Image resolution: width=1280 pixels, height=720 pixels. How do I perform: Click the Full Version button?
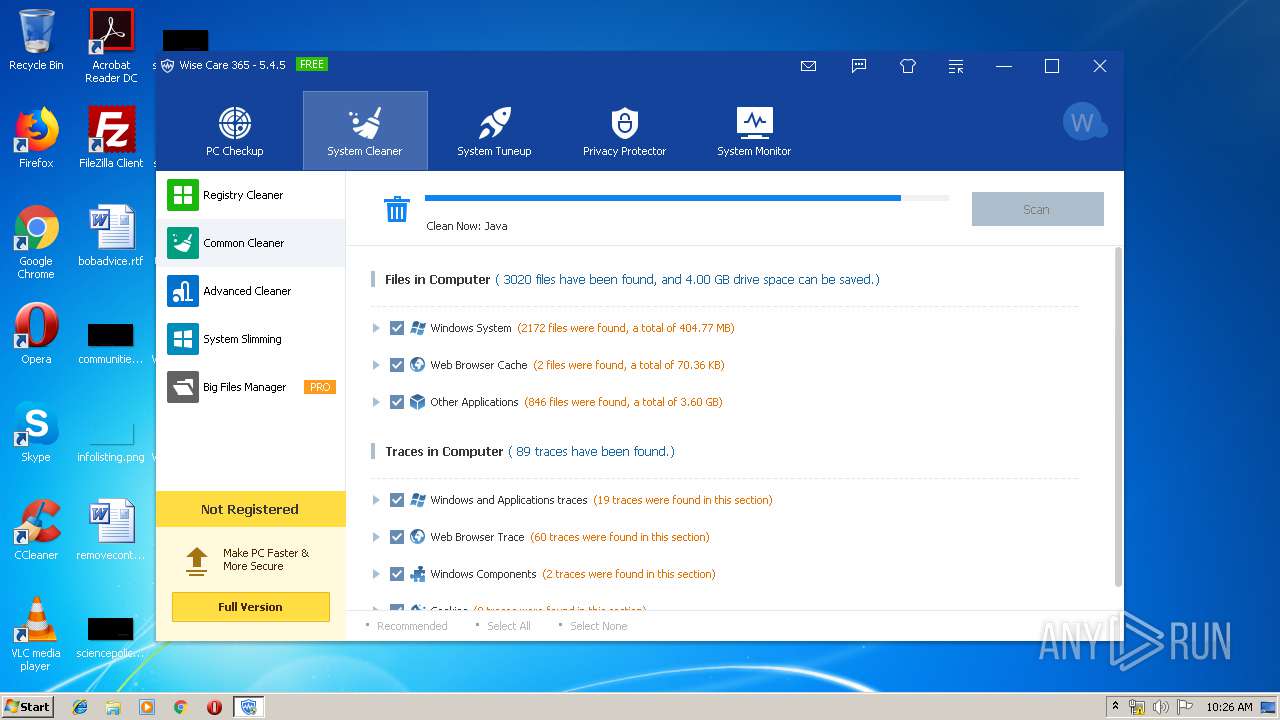[x=250, y=607]
